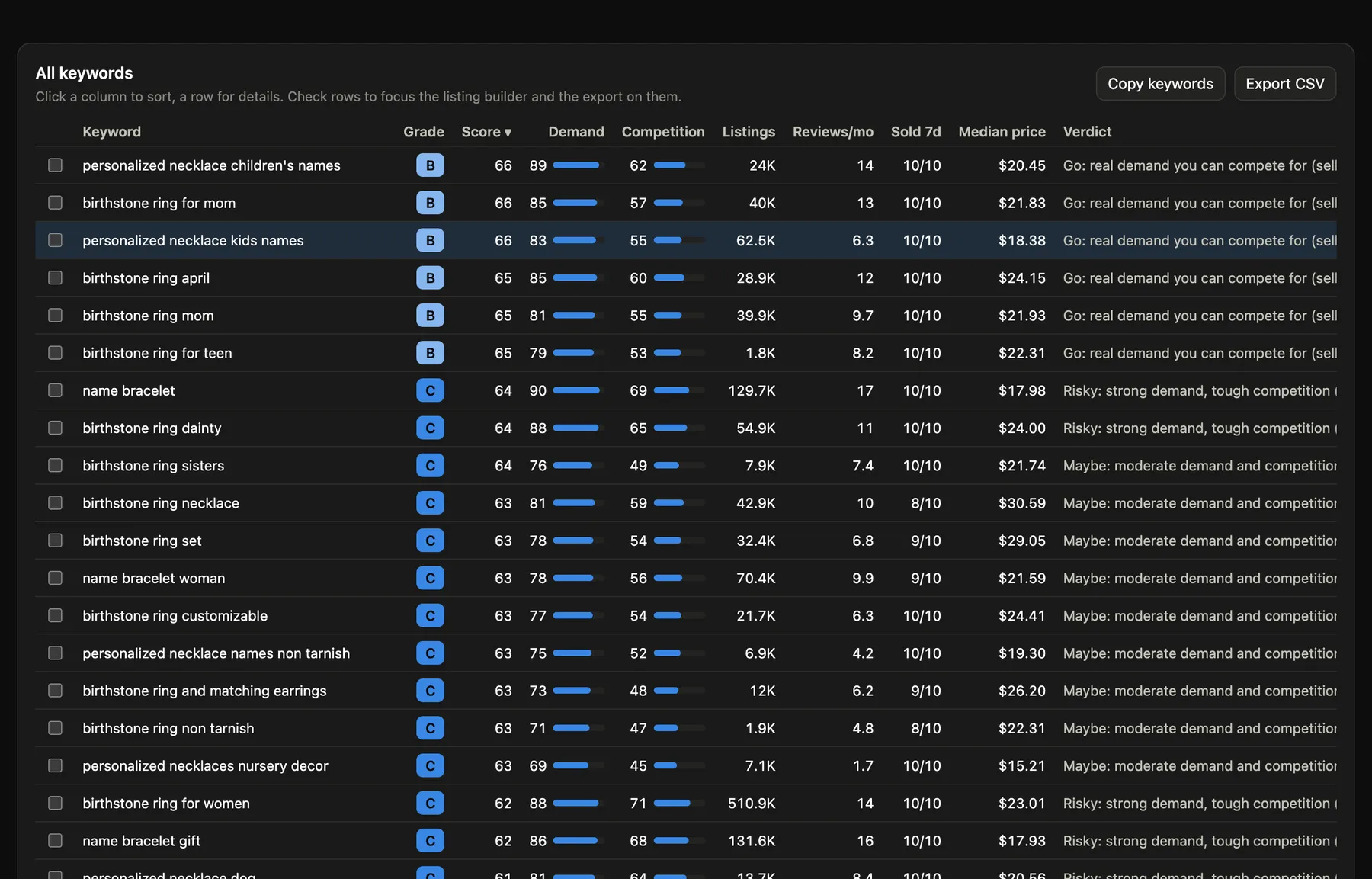Tick the birthstone ring april checkbox

(55, 277)
